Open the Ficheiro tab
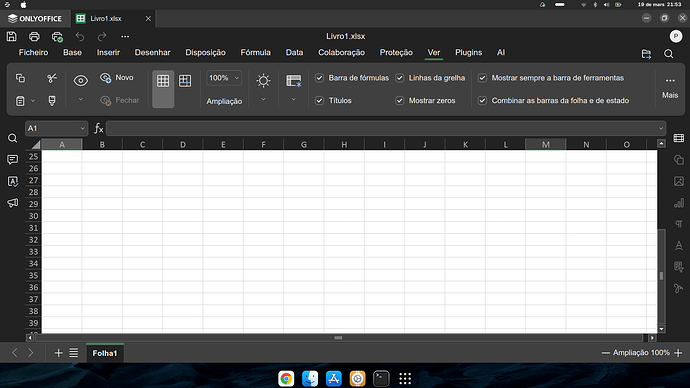The height and width of the screenshot is (388, 690). coord(33,52)
